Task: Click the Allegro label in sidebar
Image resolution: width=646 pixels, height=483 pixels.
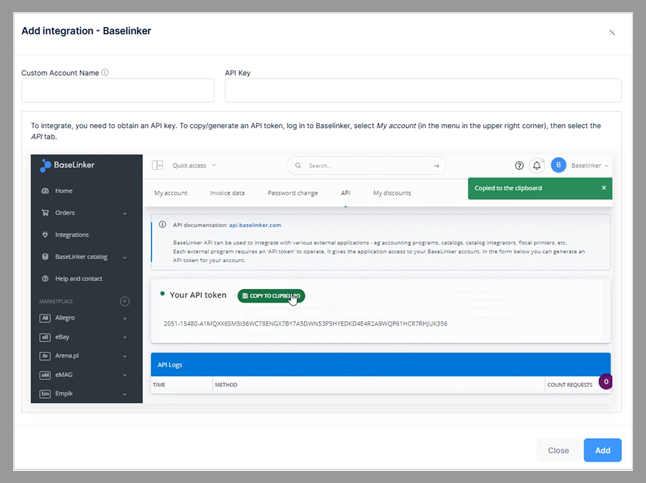Action: [x=65, y=318]
